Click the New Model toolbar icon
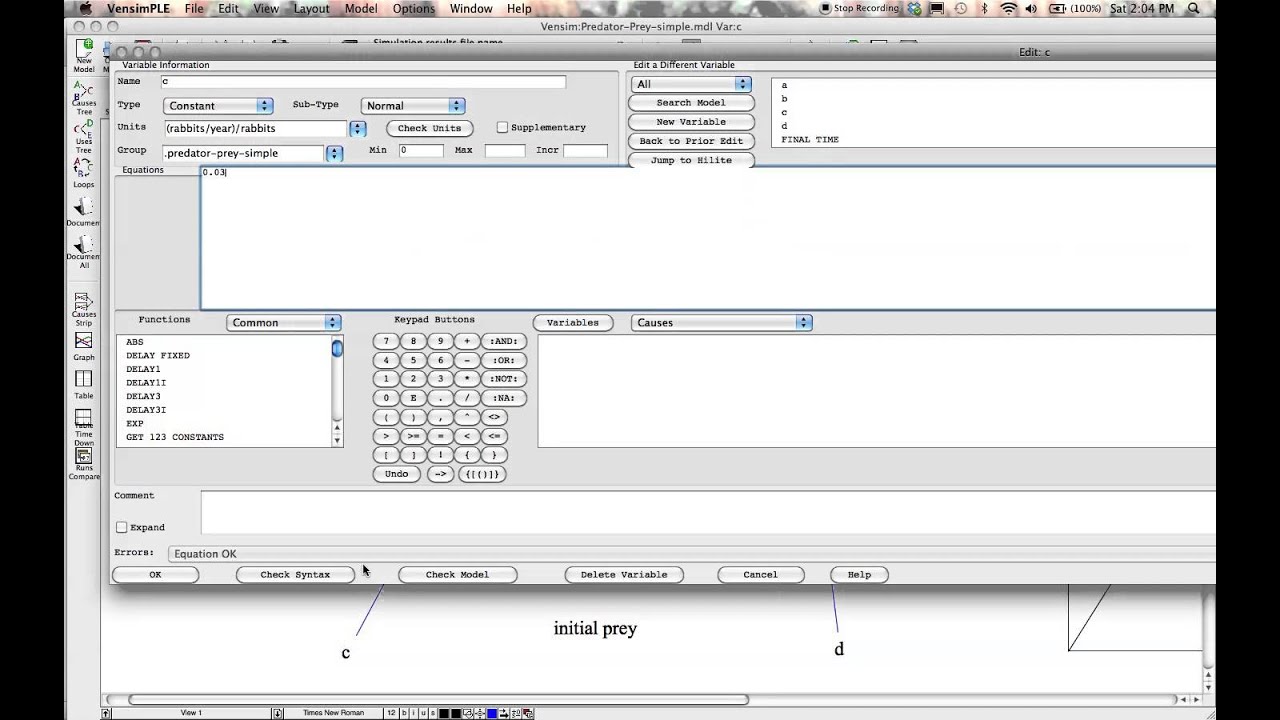The width and height of the screenshot is (1280, 720). point(84,56)
